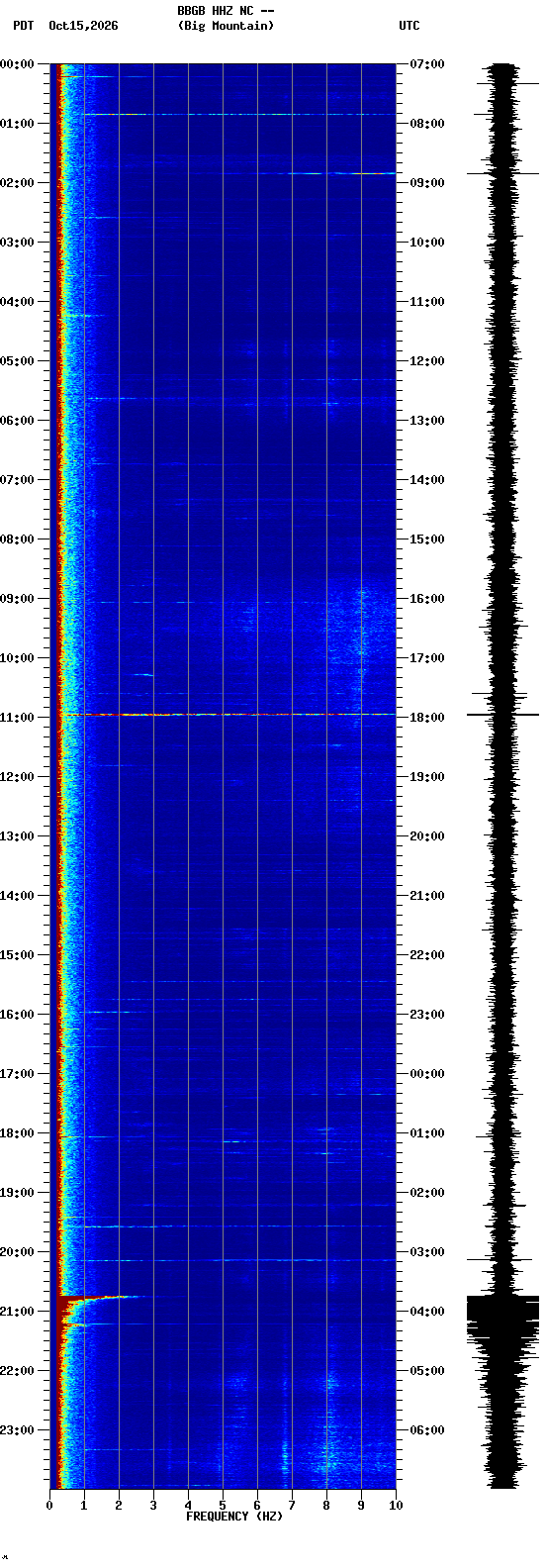Image resolution: width=546 pixels, height=1568 pixels.
Task: Click the 'PDT' timezone label
Action: pyautogui.click(x=23, y=26)
